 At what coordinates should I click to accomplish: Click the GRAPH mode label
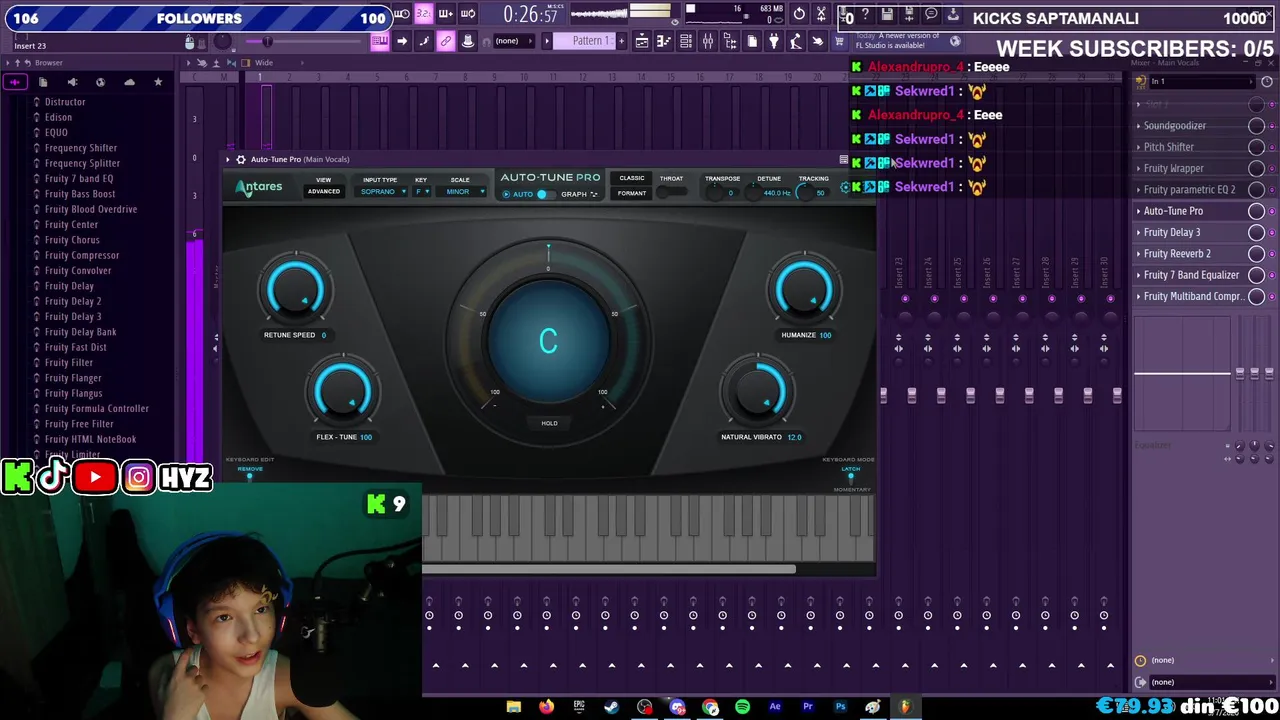[x=574, y=194]
